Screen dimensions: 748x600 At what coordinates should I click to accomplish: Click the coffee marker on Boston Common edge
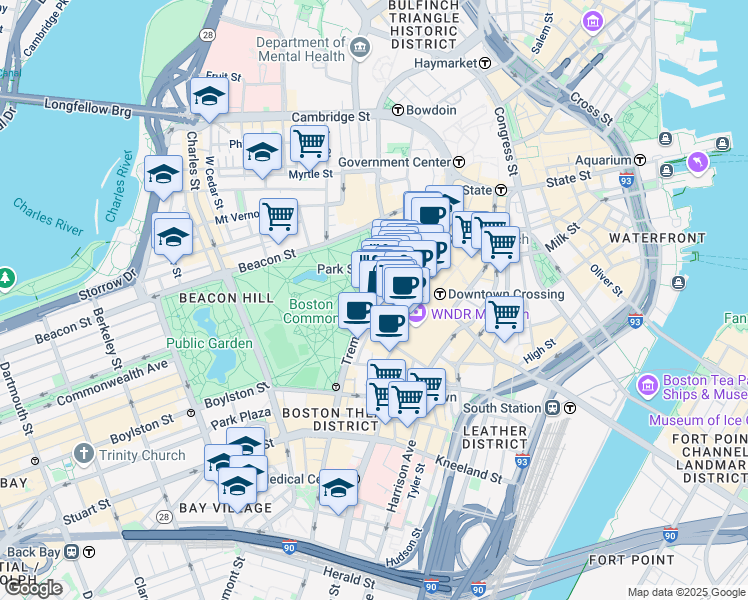coord(357,314)
